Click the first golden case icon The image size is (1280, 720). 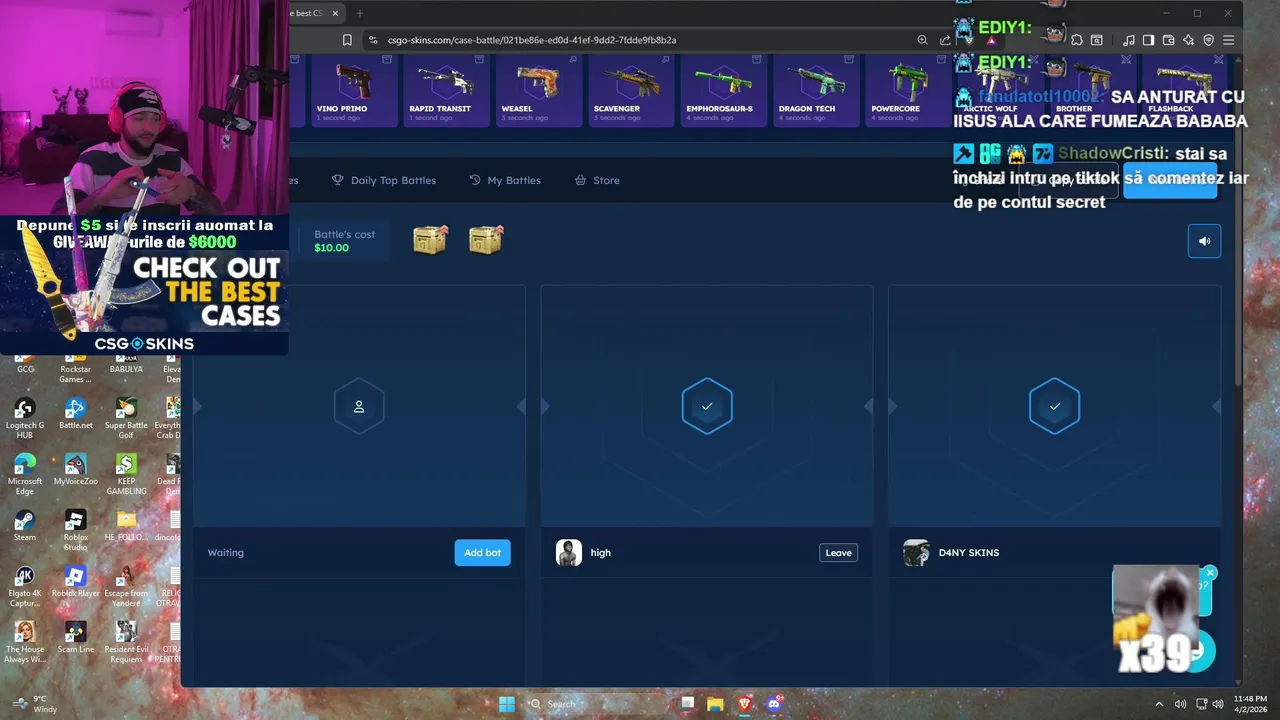click(430, 240)
